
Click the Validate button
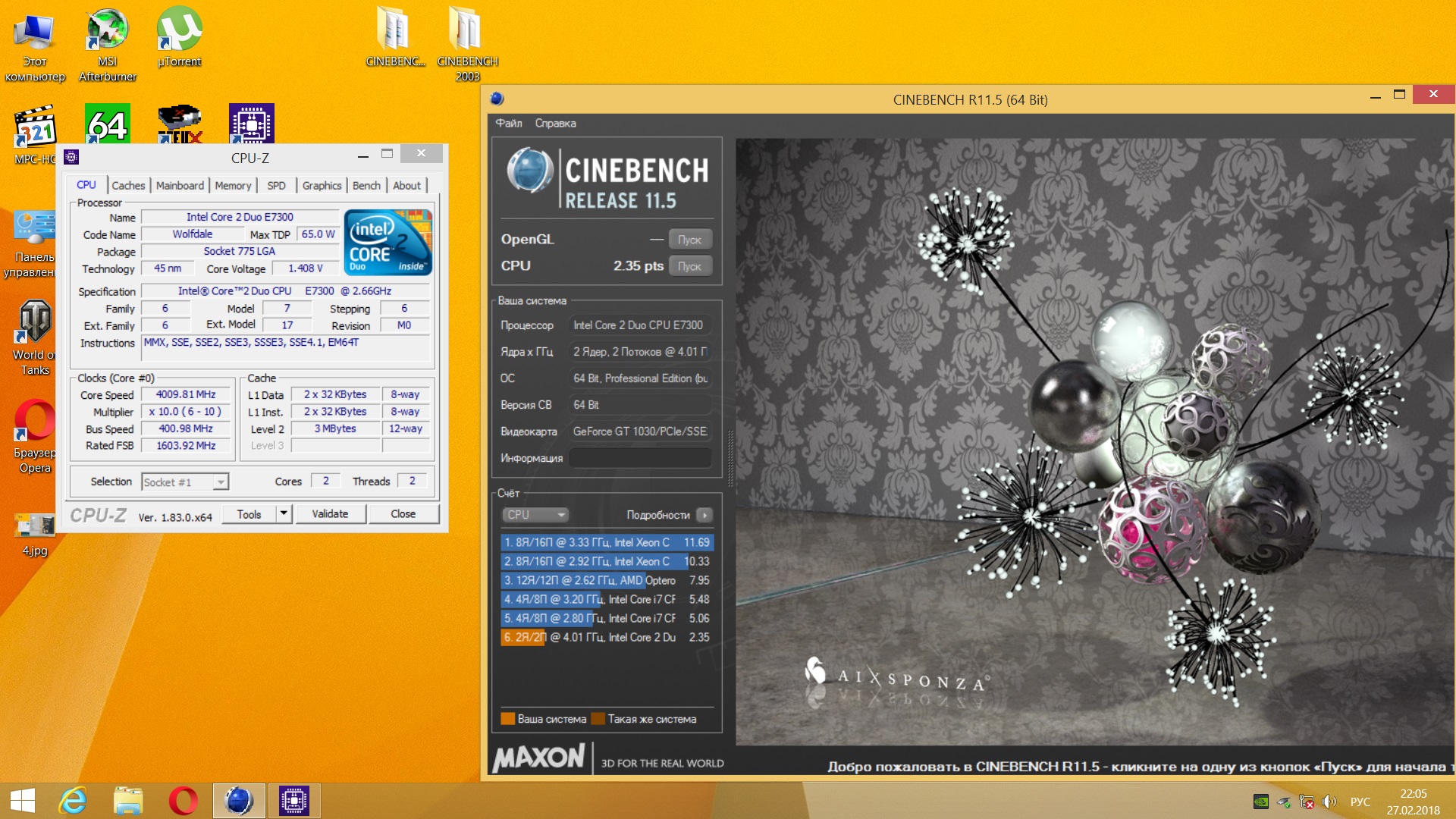tap(330, 513)
